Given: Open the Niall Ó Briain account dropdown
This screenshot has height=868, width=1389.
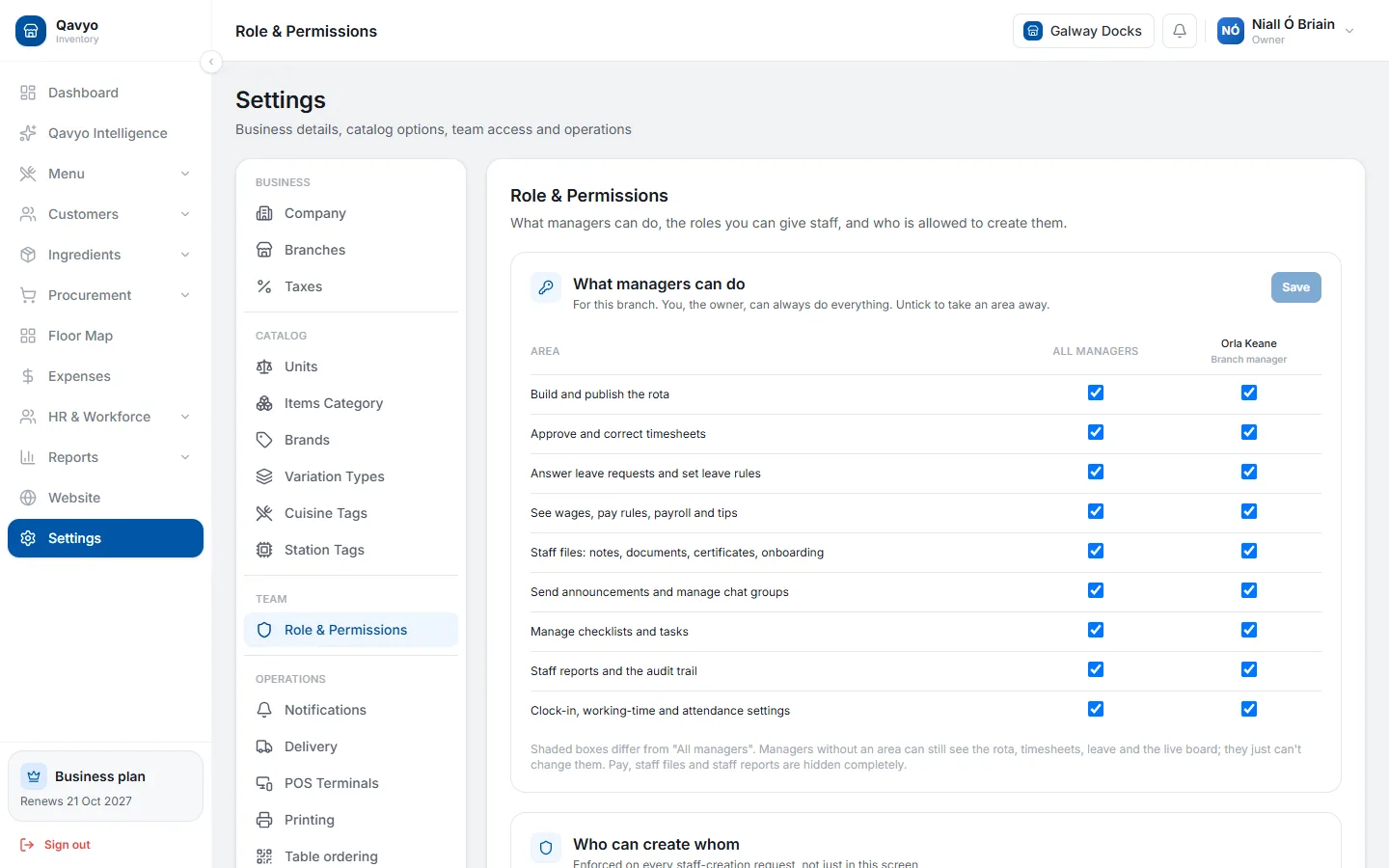Looking at the screenshot, I should pyautogui.click(x=1288, y=31).
